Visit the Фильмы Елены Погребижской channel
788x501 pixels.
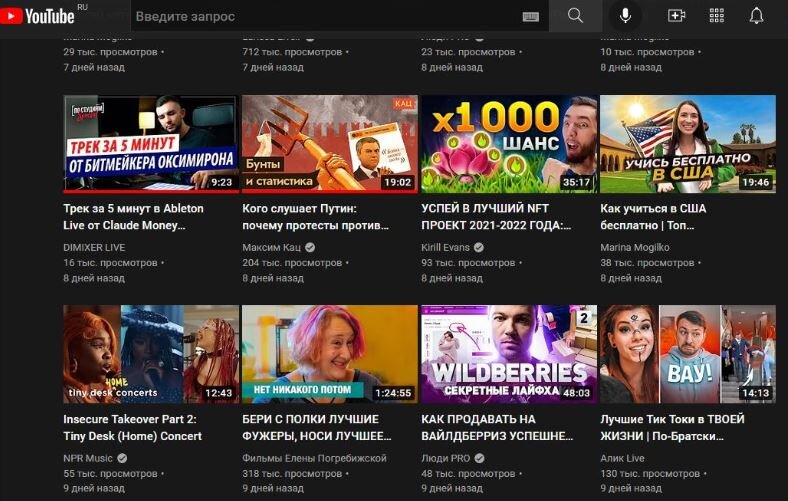tap(314, 458)
